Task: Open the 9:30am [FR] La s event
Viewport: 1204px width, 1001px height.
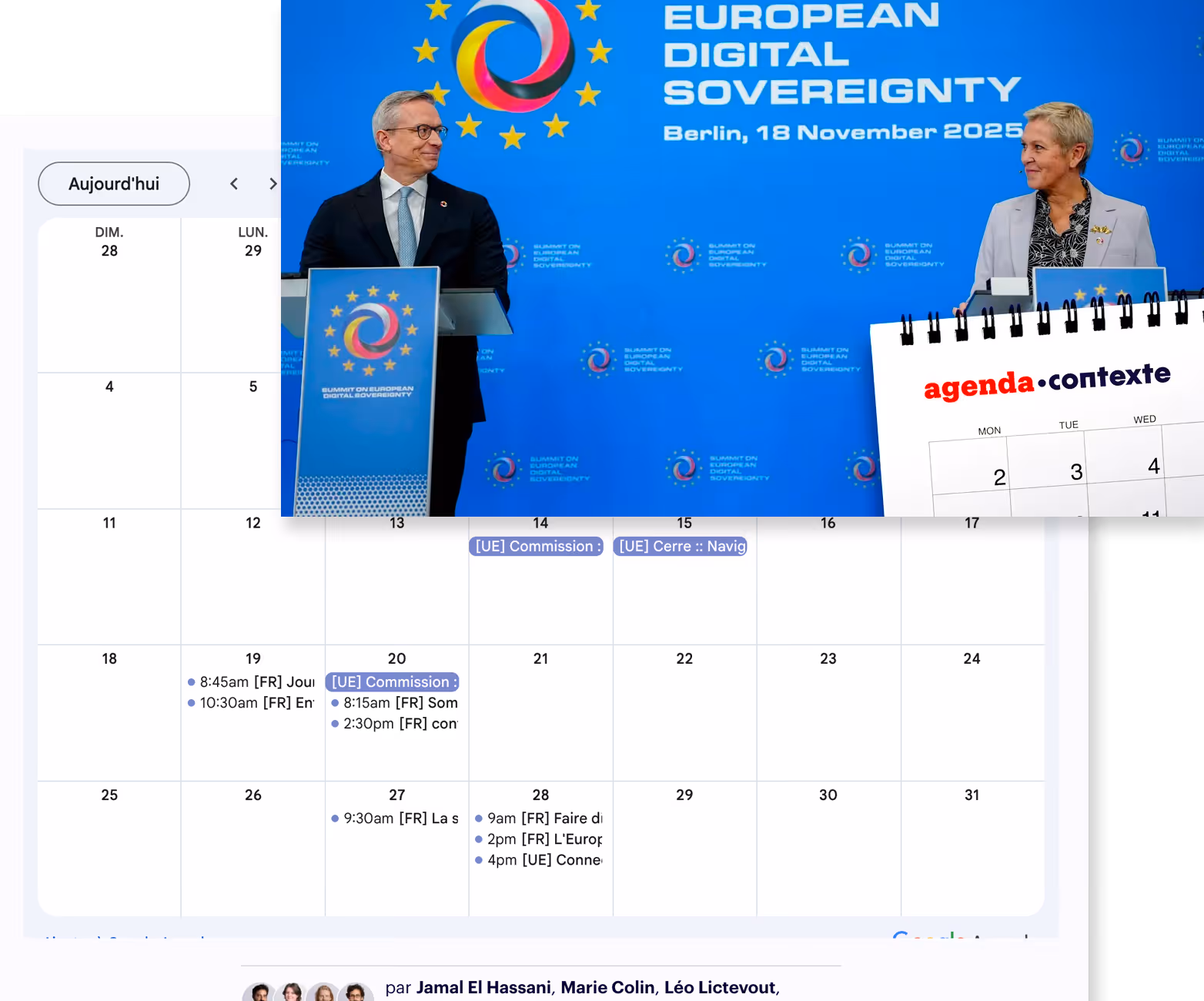Action: [x=395, y=819]
